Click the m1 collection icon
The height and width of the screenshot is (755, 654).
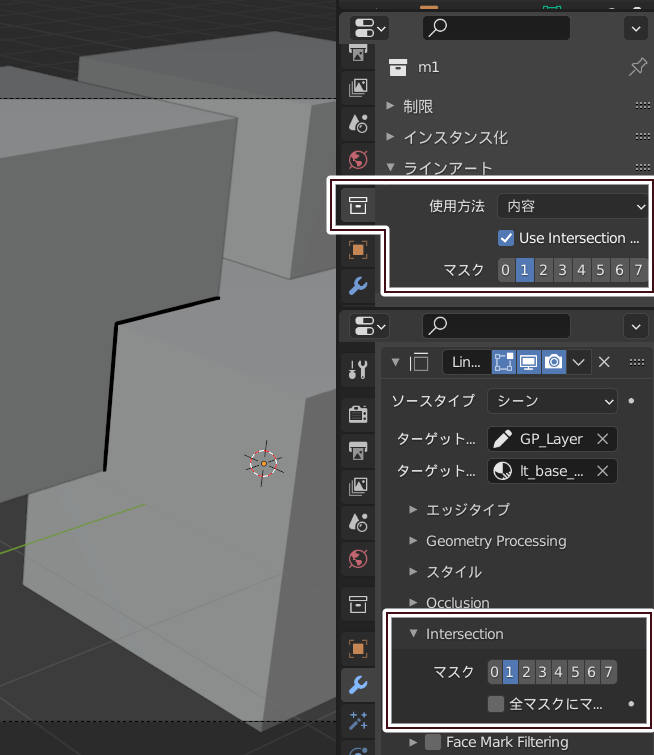pyautogui.click(x=398, y=67)
